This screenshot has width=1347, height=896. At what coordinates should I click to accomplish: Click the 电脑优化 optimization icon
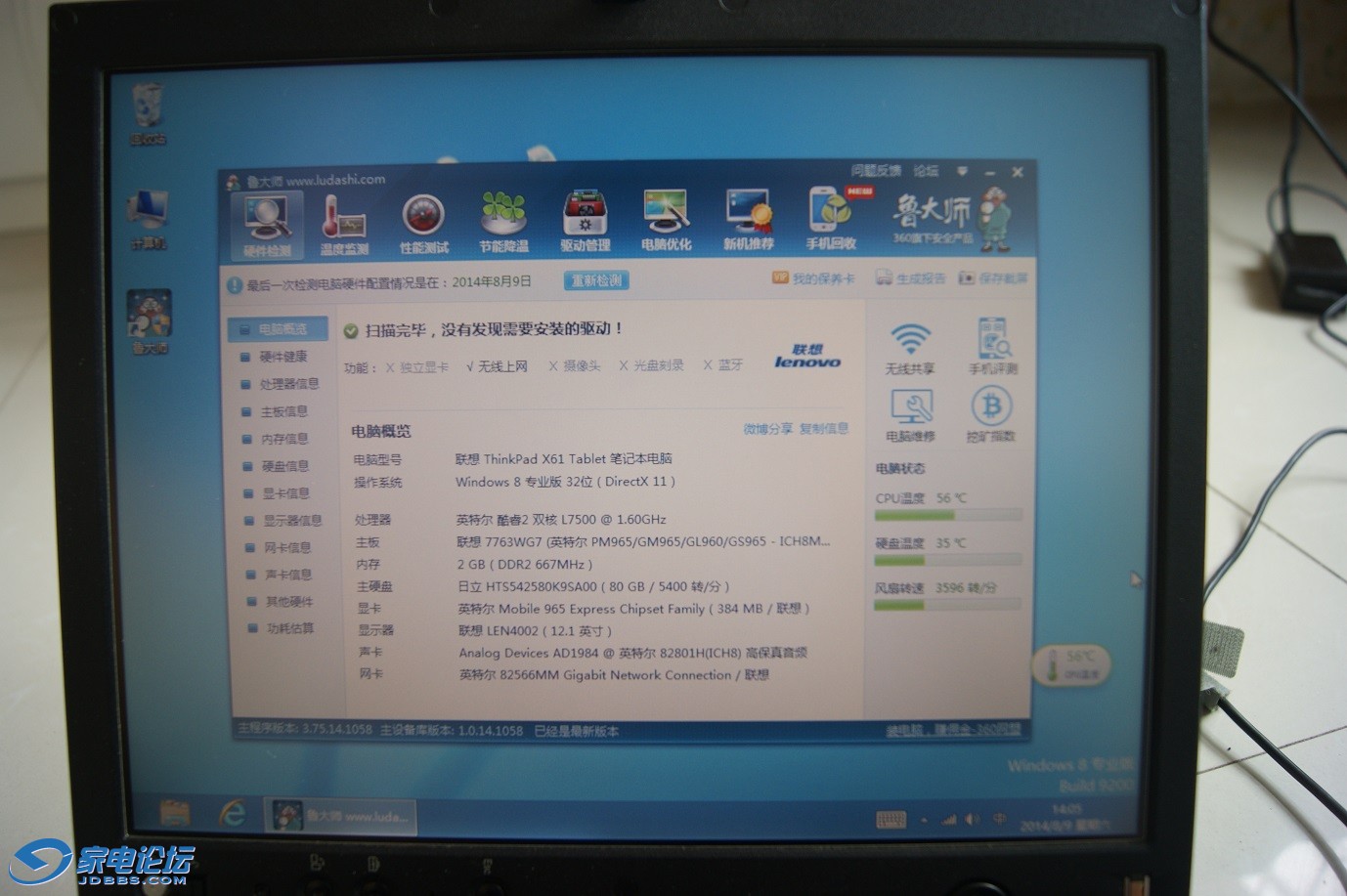click(666, 221)
